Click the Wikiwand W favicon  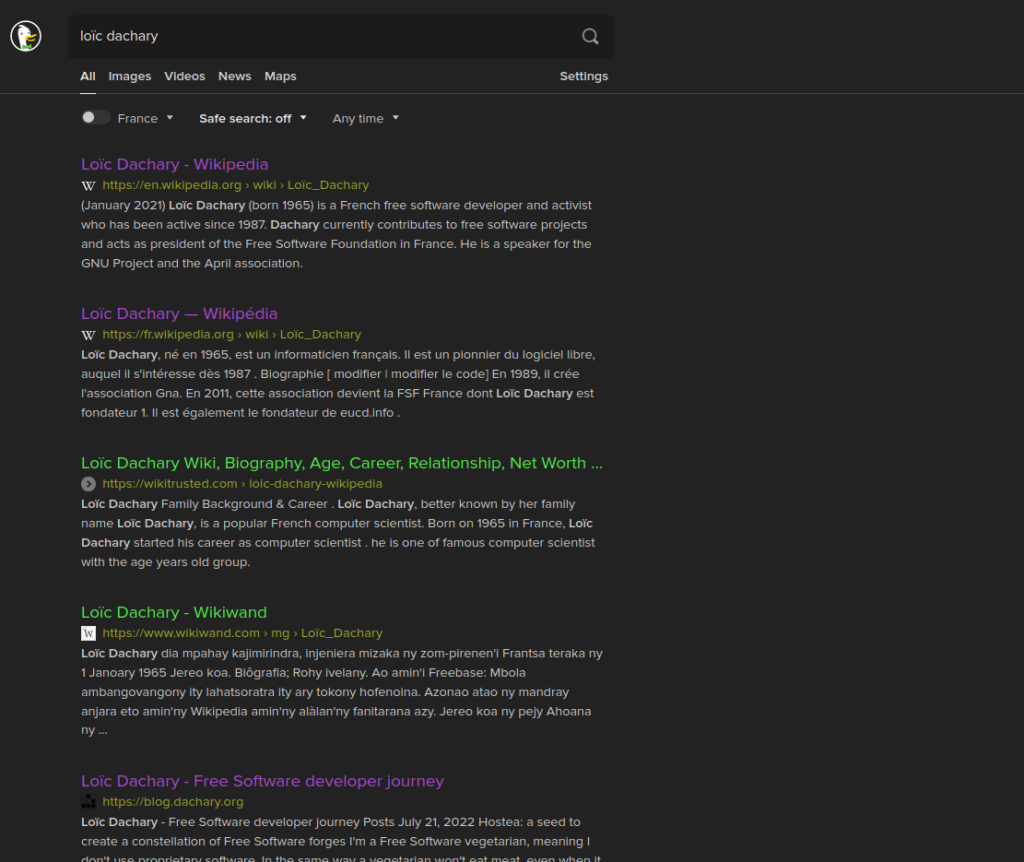coord(88,633)
